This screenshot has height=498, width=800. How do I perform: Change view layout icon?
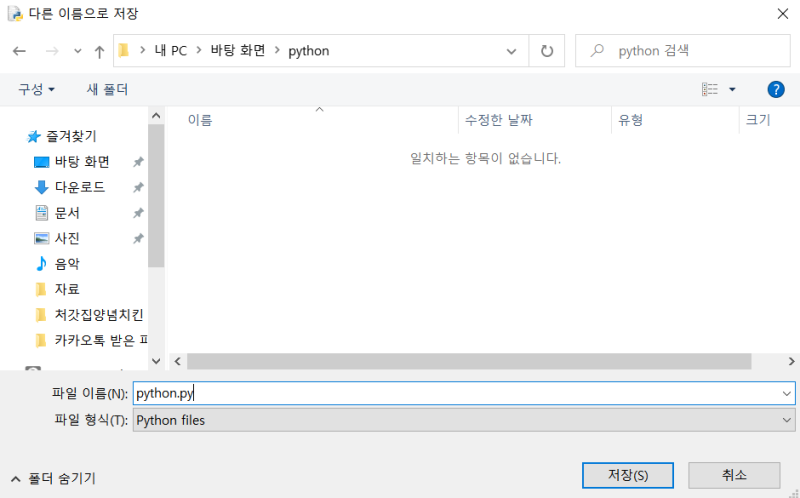pos(710,90)
